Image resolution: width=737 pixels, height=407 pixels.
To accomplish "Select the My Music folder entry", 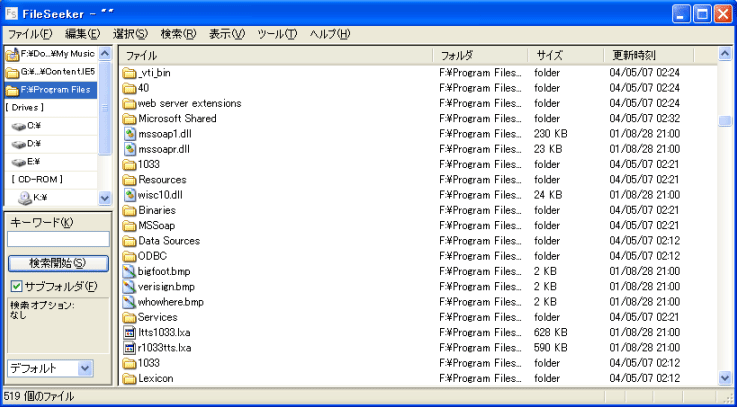I will click(52, 54).
